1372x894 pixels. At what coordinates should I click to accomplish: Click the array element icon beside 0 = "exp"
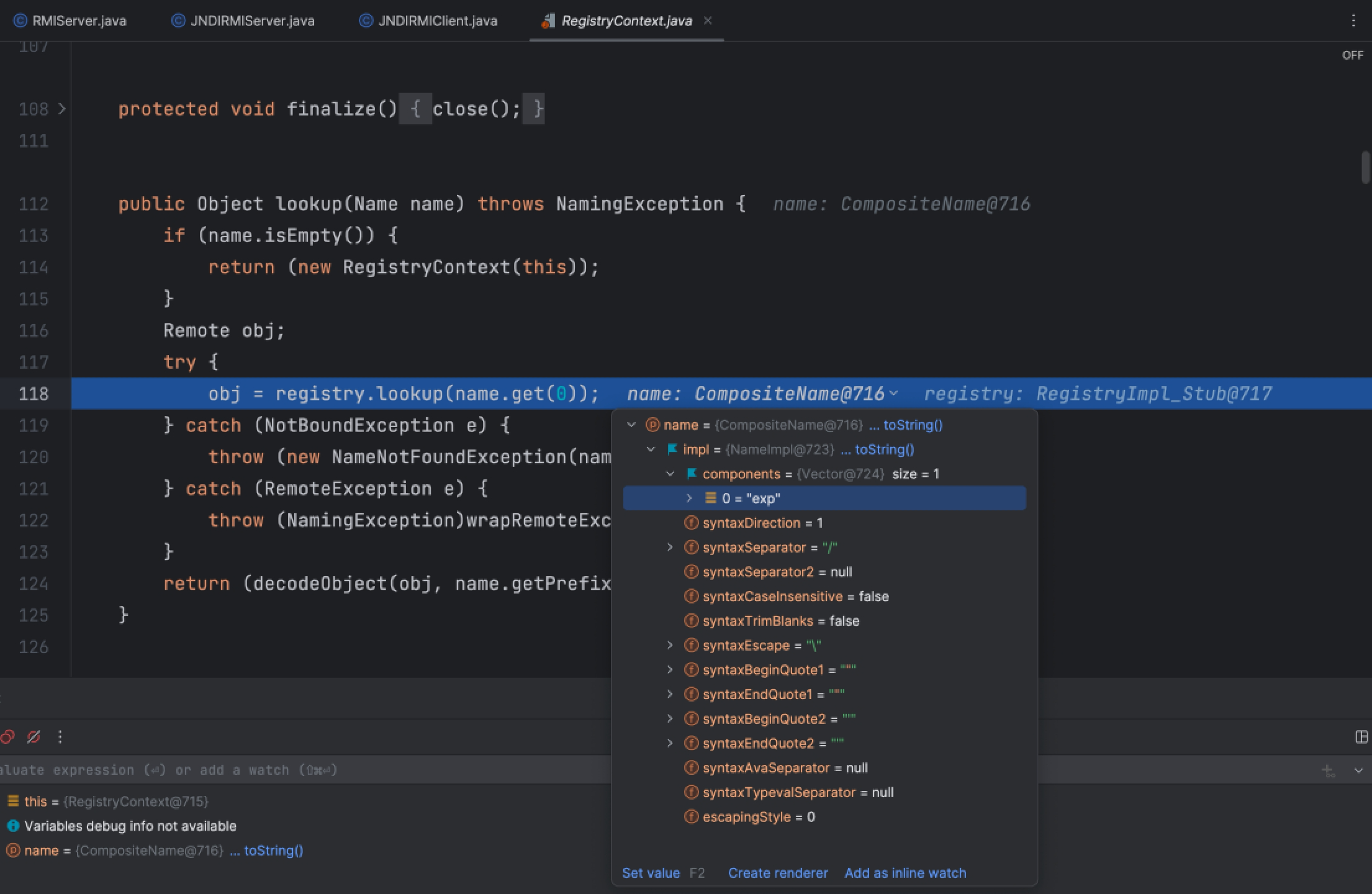click(711, 498)
